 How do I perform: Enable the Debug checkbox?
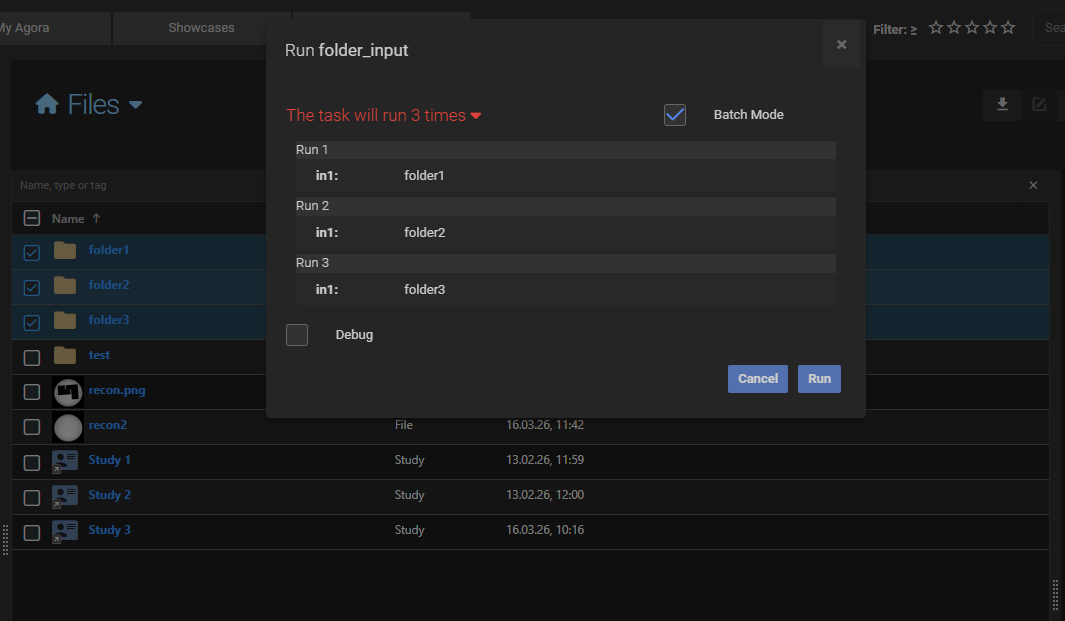click(296, 334)
